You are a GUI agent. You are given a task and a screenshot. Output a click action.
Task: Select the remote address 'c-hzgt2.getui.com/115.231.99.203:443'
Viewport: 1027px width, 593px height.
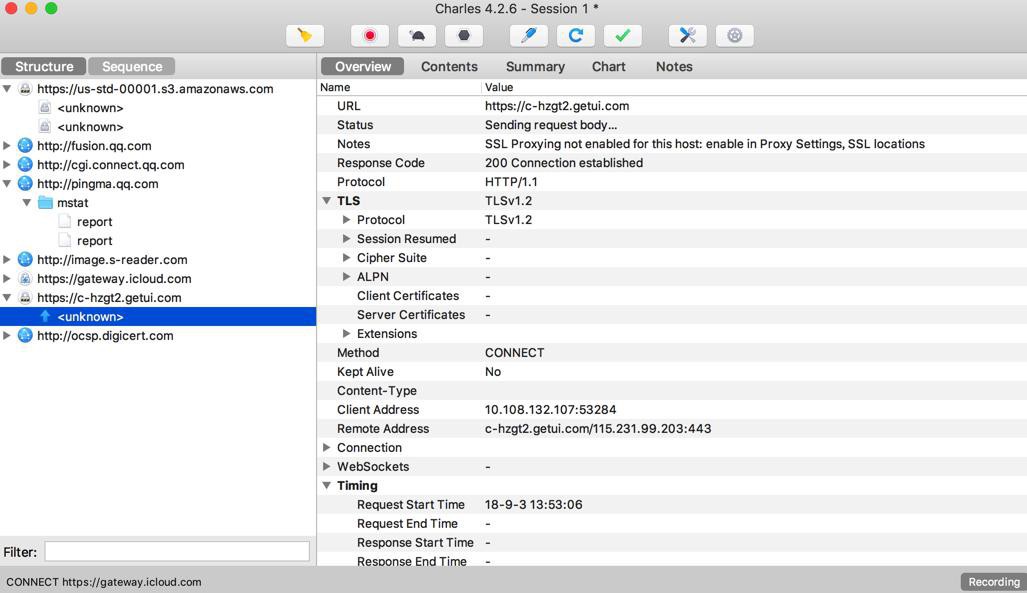pyautogui.click(x=598, y=429)
